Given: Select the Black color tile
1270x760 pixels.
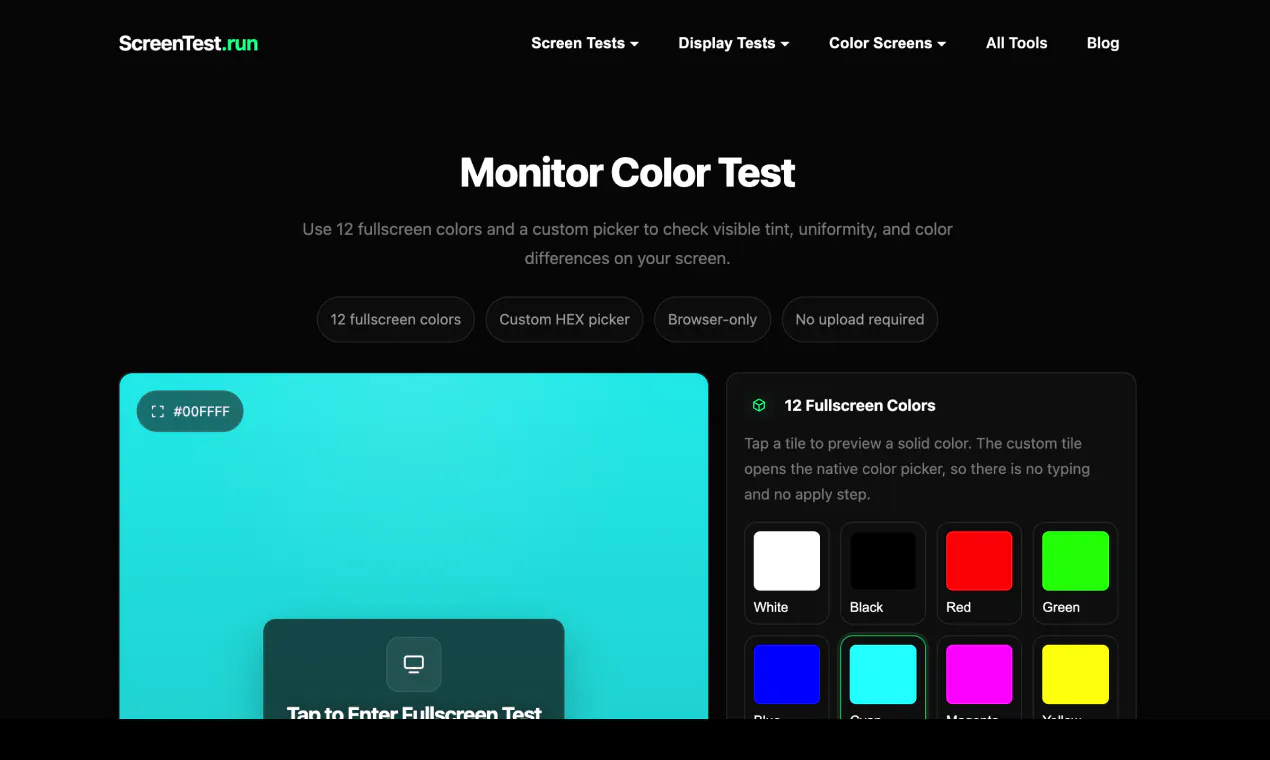Looking at the screenshot, I should [883, 573].
